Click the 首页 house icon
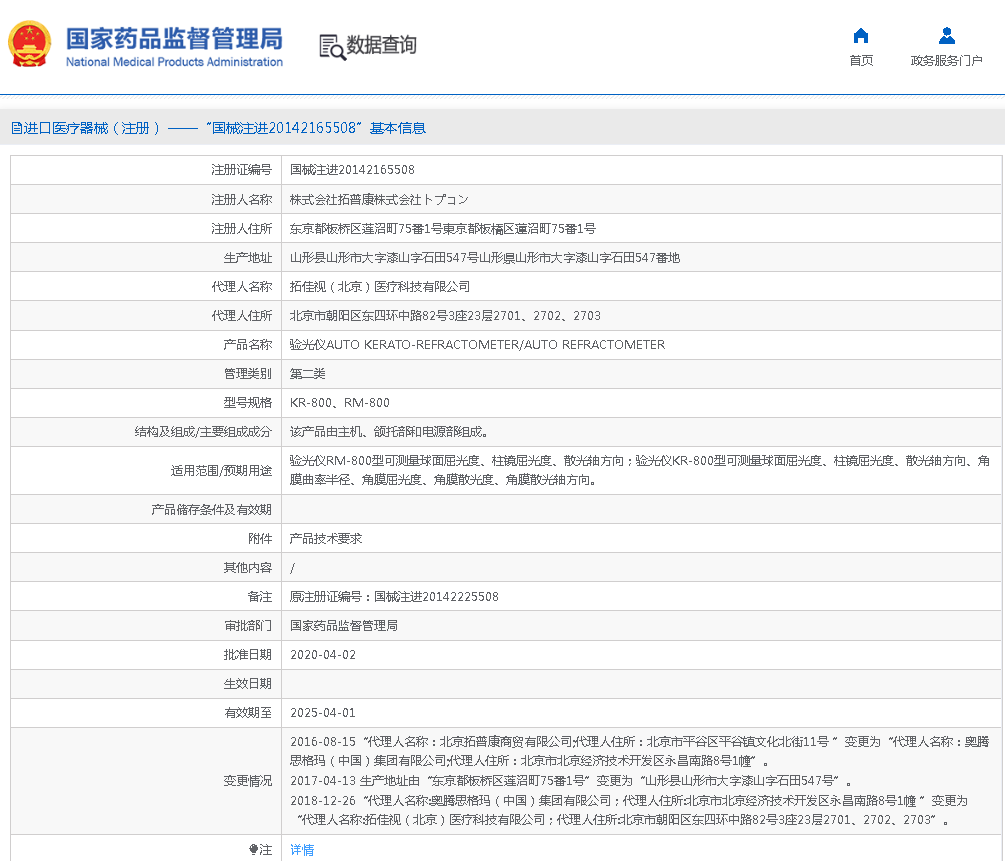Screen dimensions: 1005x861 tap(860, 36)
